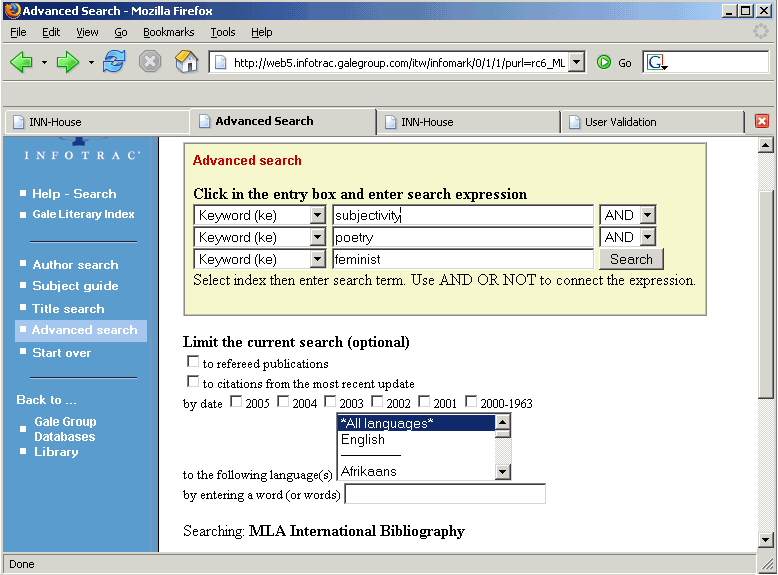
Task: Tick the 2004 date checkbox
Action: 283,401
